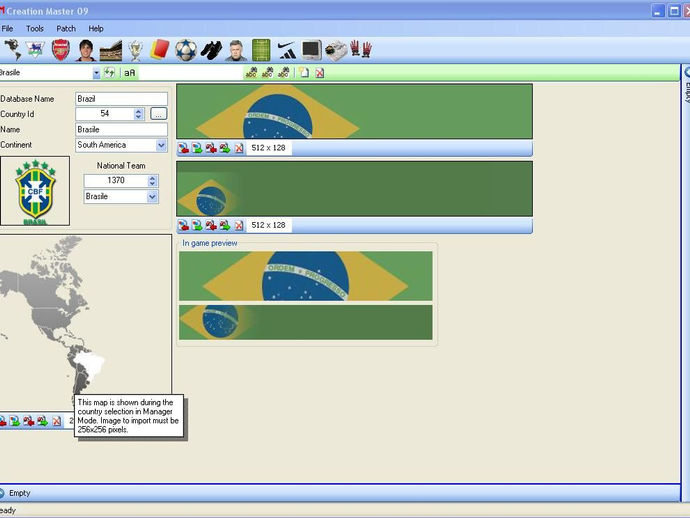Click the aA text case icon
The image size is (690, 518).
coord(129,73)
